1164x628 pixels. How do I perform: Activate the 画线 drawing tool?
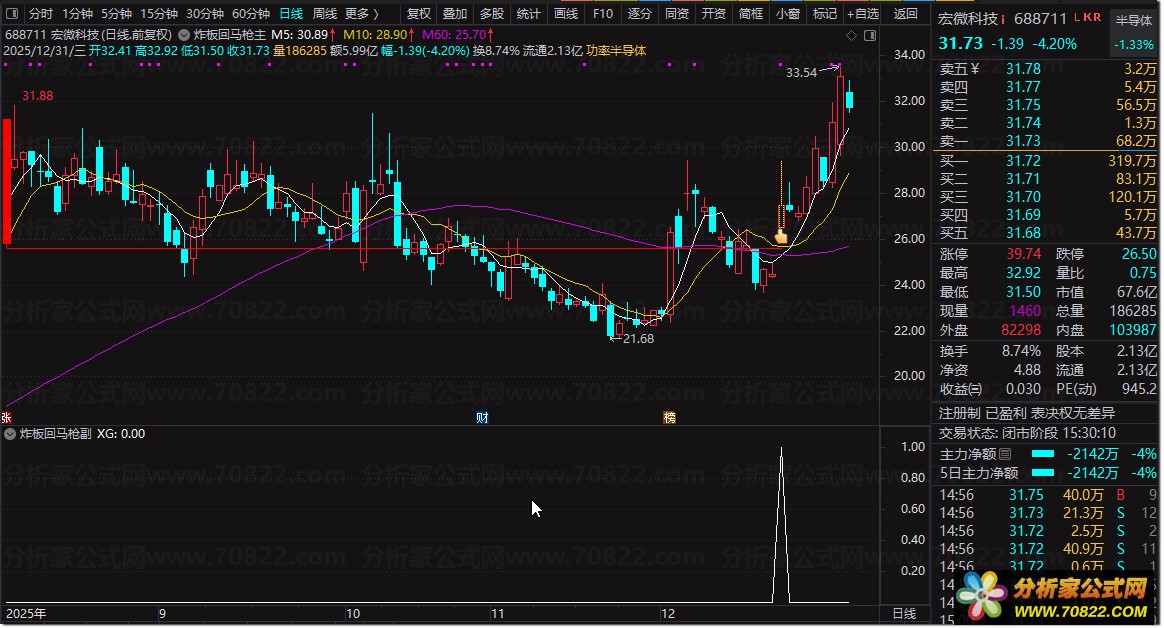point(566,13)
